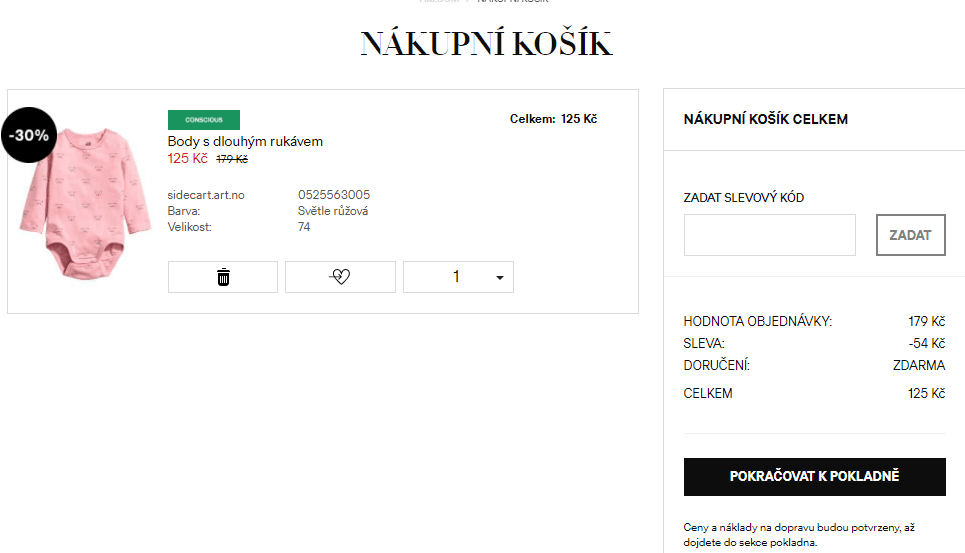Move item to favorites with heart icon
The height and width of the screenshot is (553, 965).
(x=340, y=277)
